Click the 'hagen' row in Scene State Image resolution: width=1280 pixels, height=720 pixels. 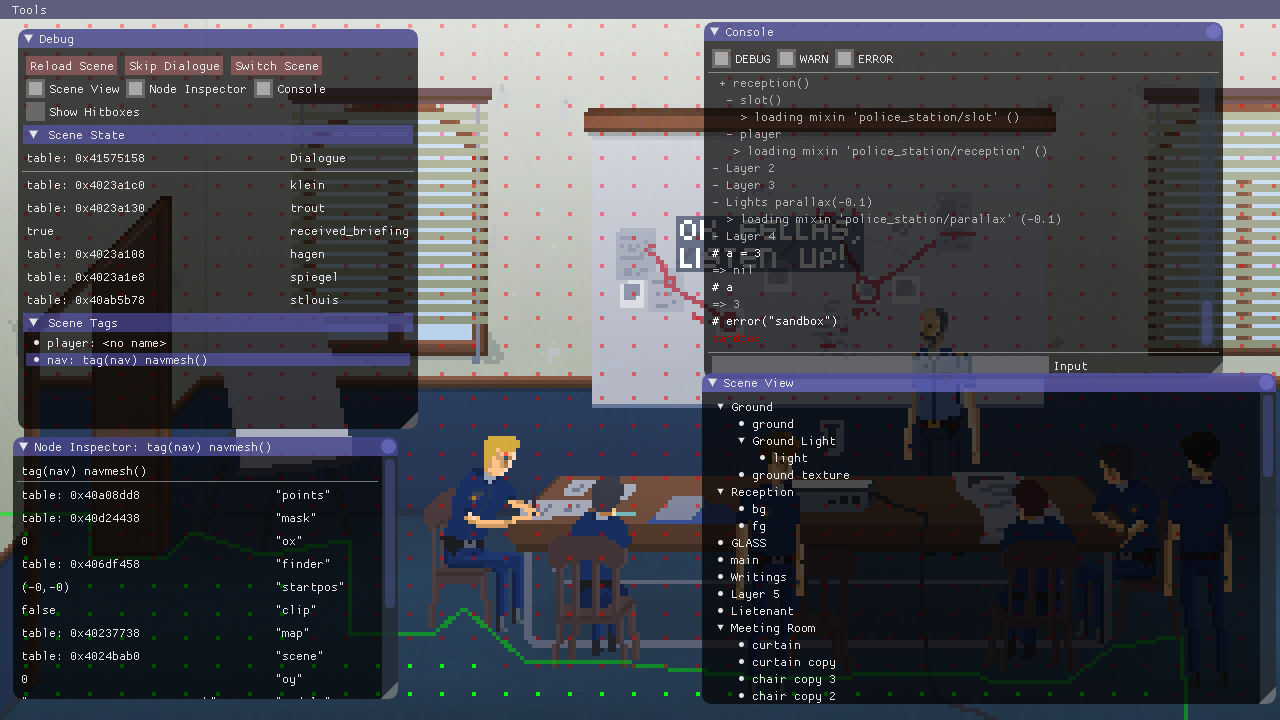pos(217,254)
